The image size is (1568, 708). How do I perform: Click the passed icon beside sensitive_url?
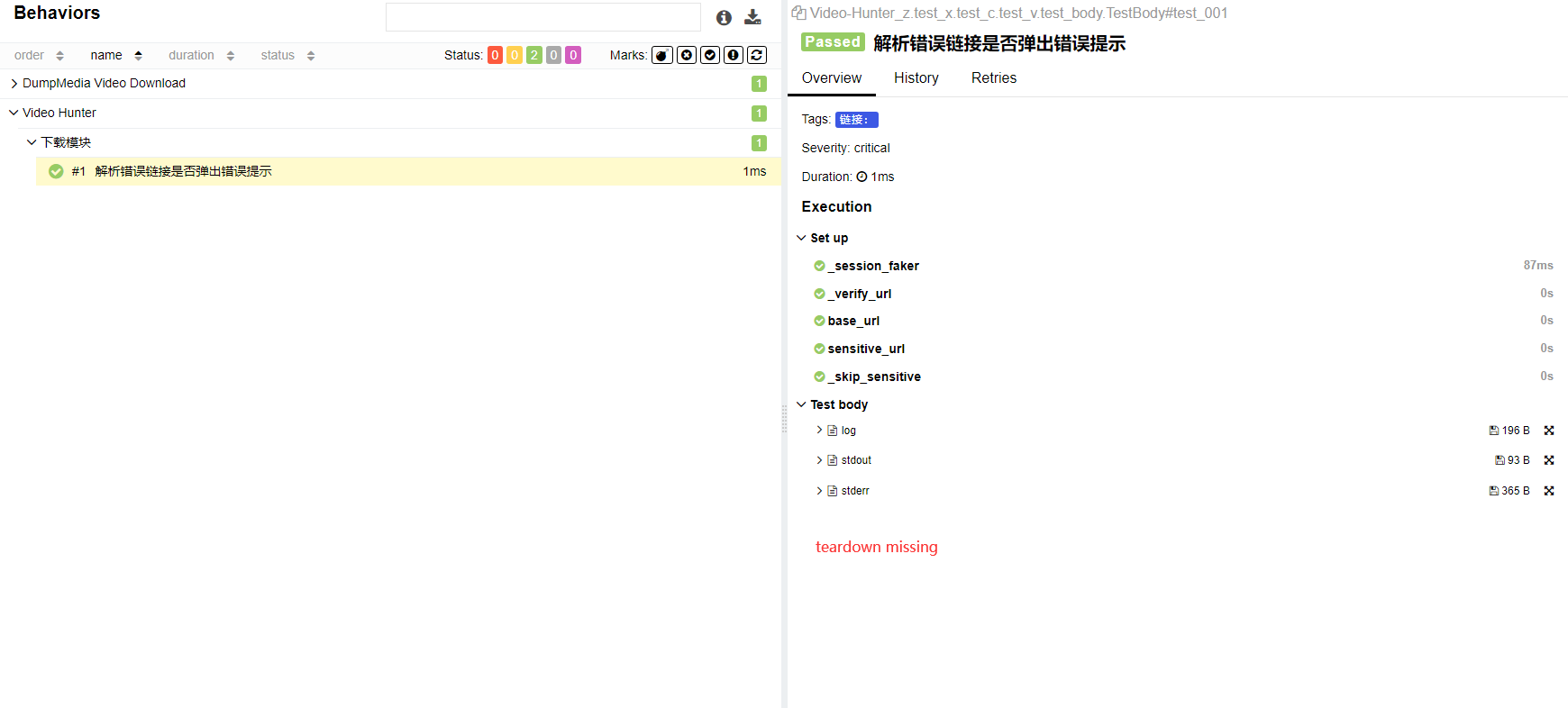819,349
